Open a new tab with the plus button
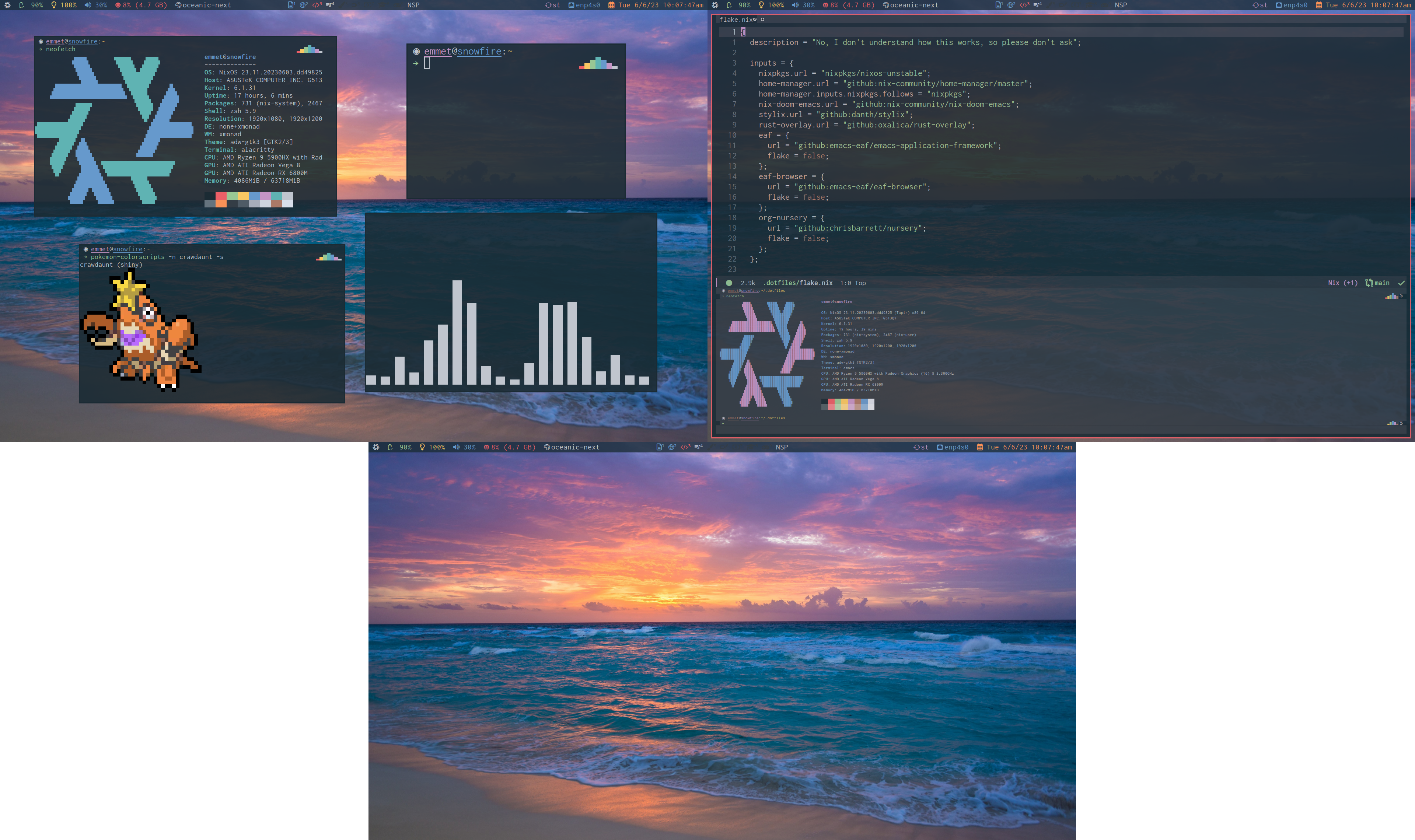Screen dimensions: 1415x840 click(762, 19)
